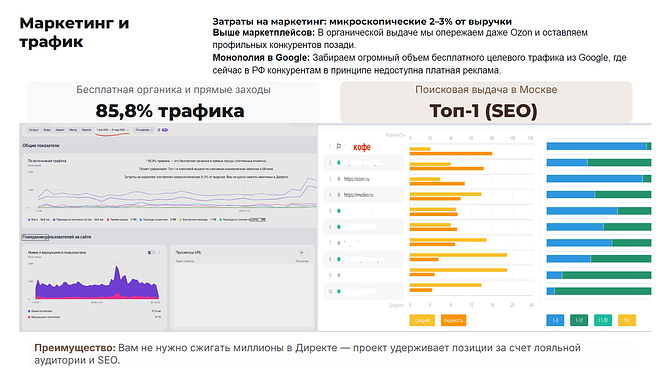Viewport: 660px width, 371px height.
Task: Click the grey status dot beside mvideo.ru
Action: 339,195
